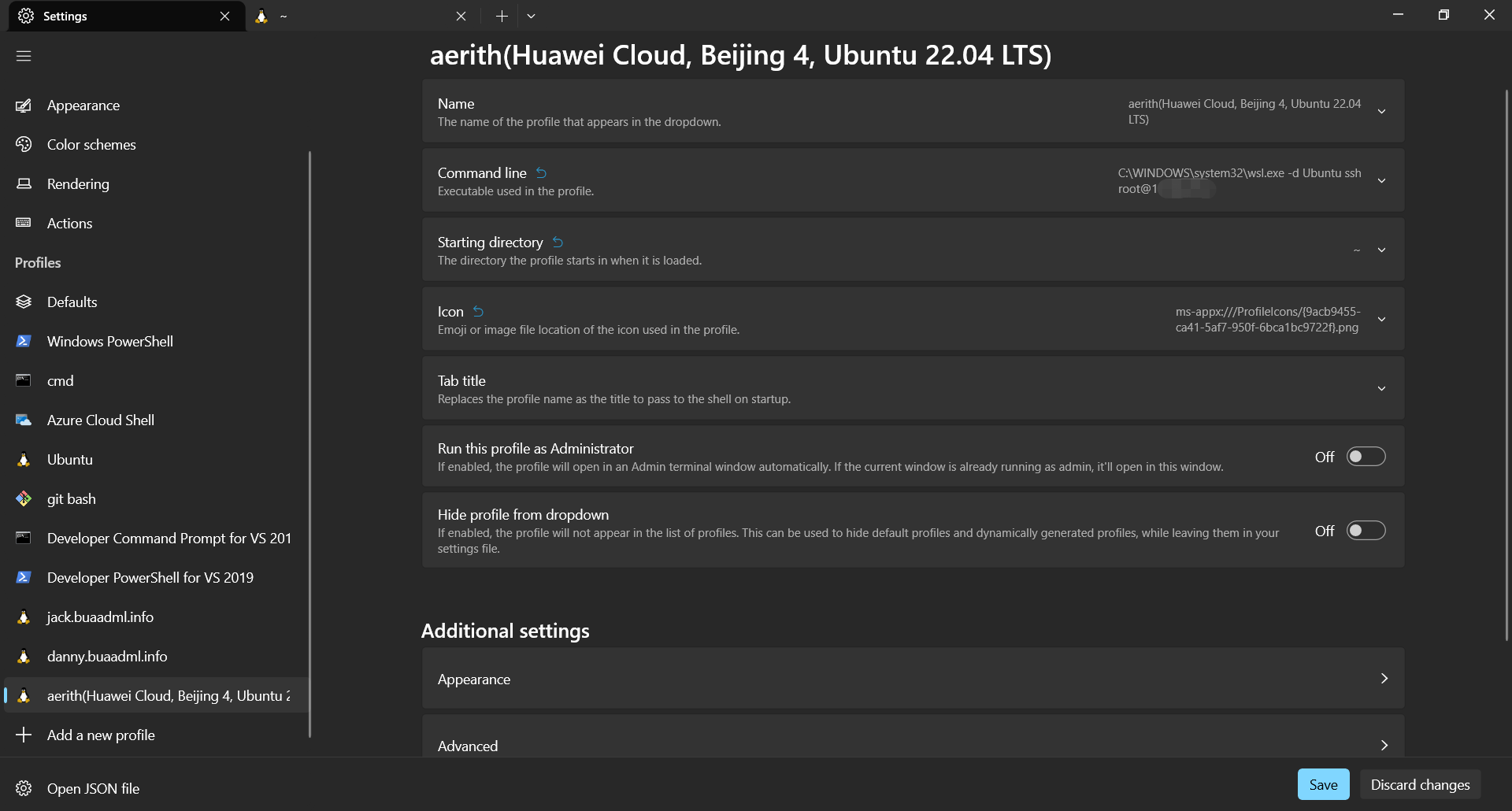
Task: Expand the Icon setting row
Action: pos(913,319)
